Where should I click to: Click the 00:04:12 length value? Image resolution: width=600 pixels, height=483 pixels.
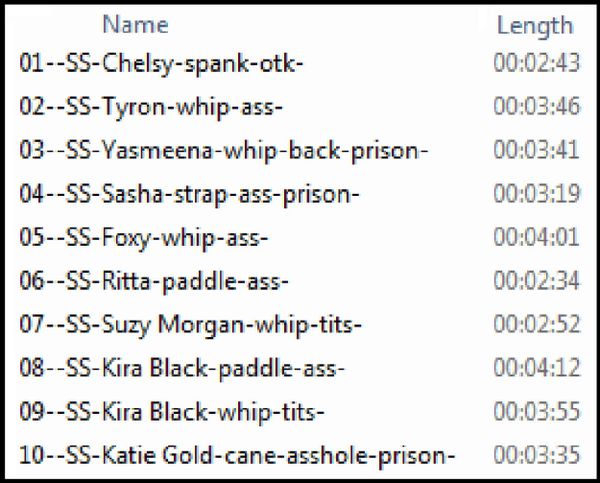(x=536, y=368)
